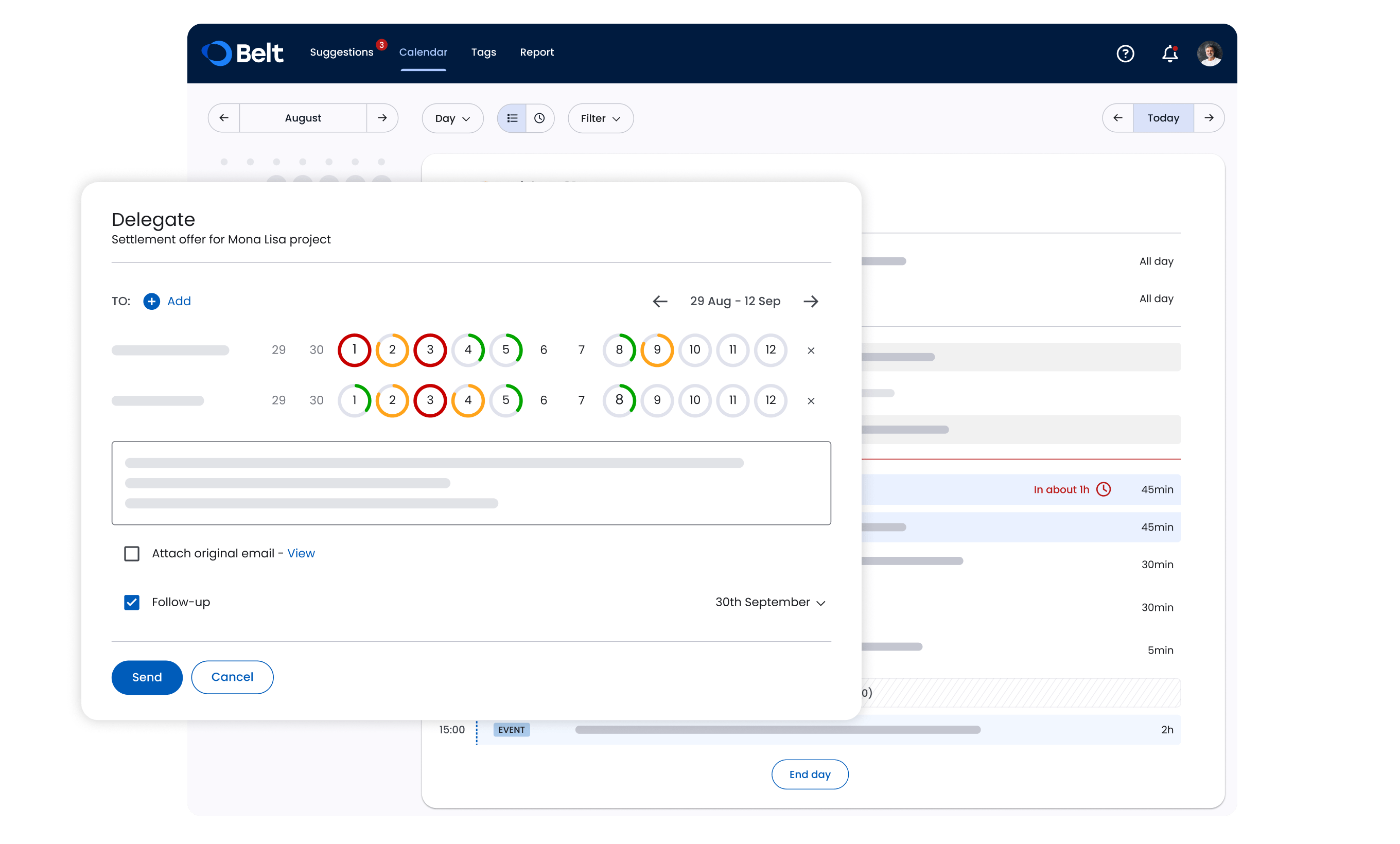Go to previous date range in Delegate dialog
Screen dimensions: 1400x844
[660, 301]
